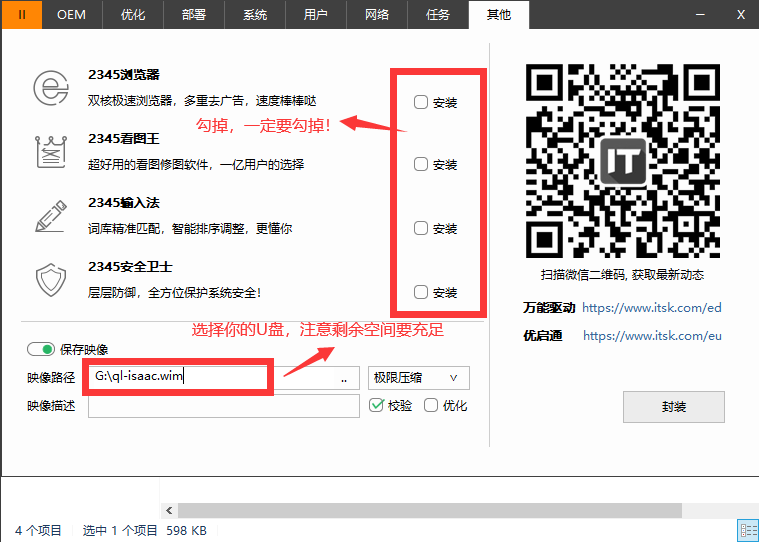Click the orange logo icon in title bar
This screenshot has height=542, width=759.
(x=22, y=14)
